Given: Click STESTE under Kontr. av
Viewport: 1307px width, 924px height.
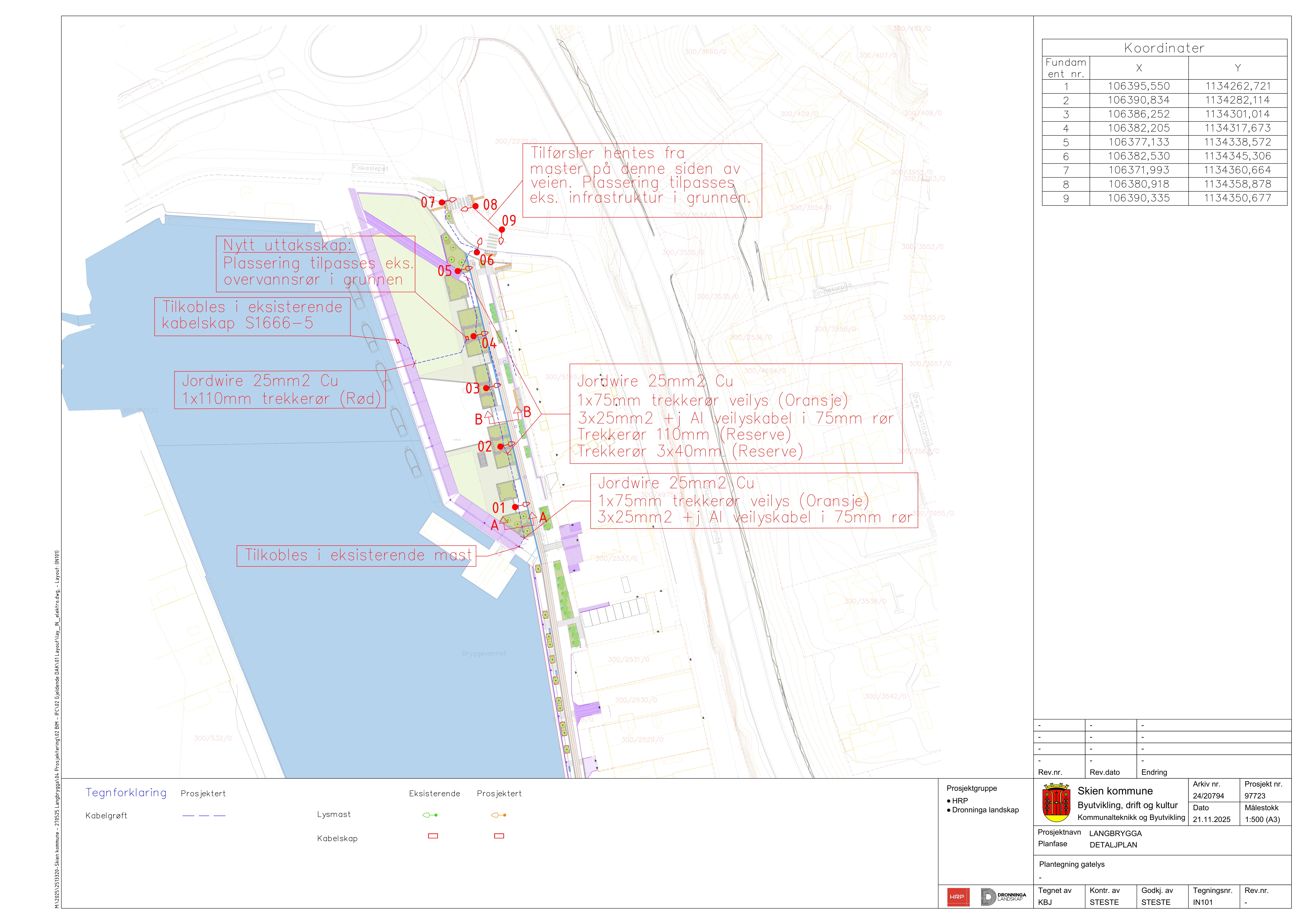Looking at the screenshot, I should [x=1104, y=902].
